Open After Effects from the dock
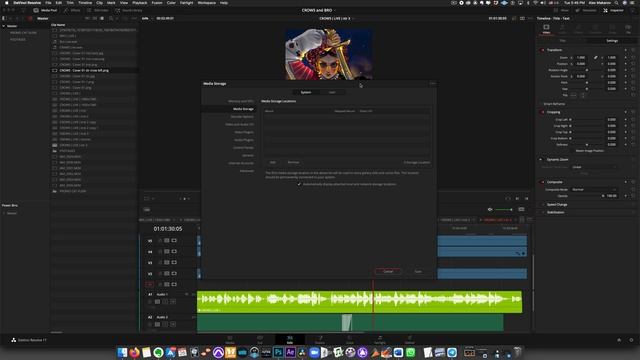Image resolution: width=640 pixels, height=360 pixels. (290, 352)
